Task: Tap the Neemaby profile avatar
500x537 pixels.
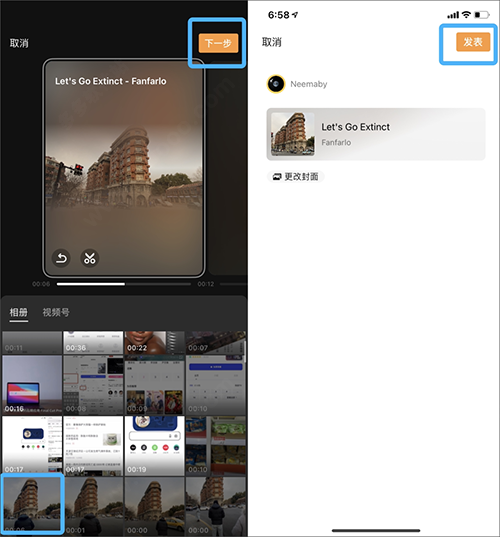Action: tap(276, 84)
